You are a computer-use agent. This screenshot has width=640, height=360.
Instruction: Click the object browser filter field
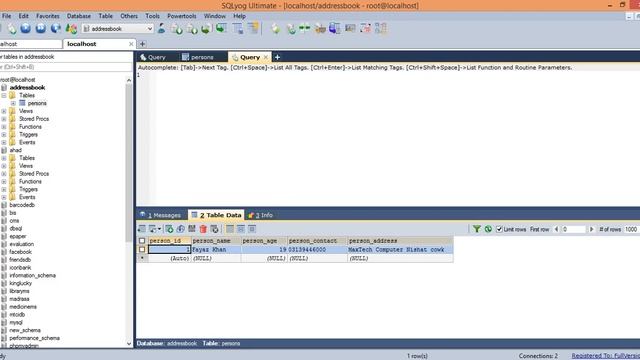point(66,67)
